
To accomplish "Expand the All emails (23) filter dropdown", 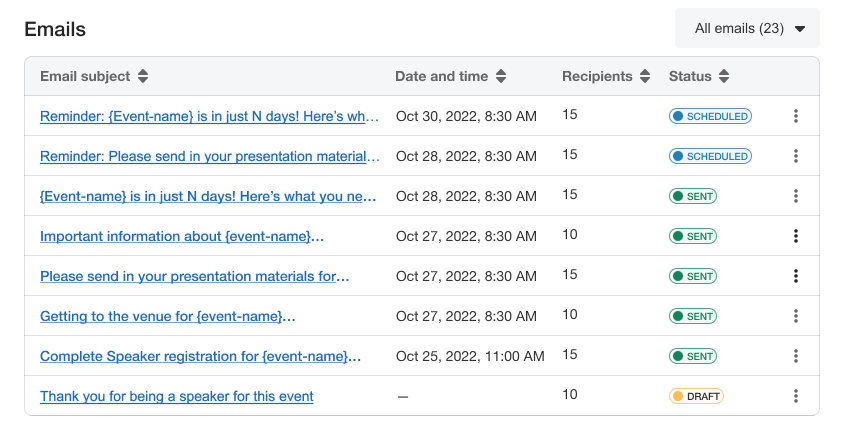I will click(x=748, y=28).
